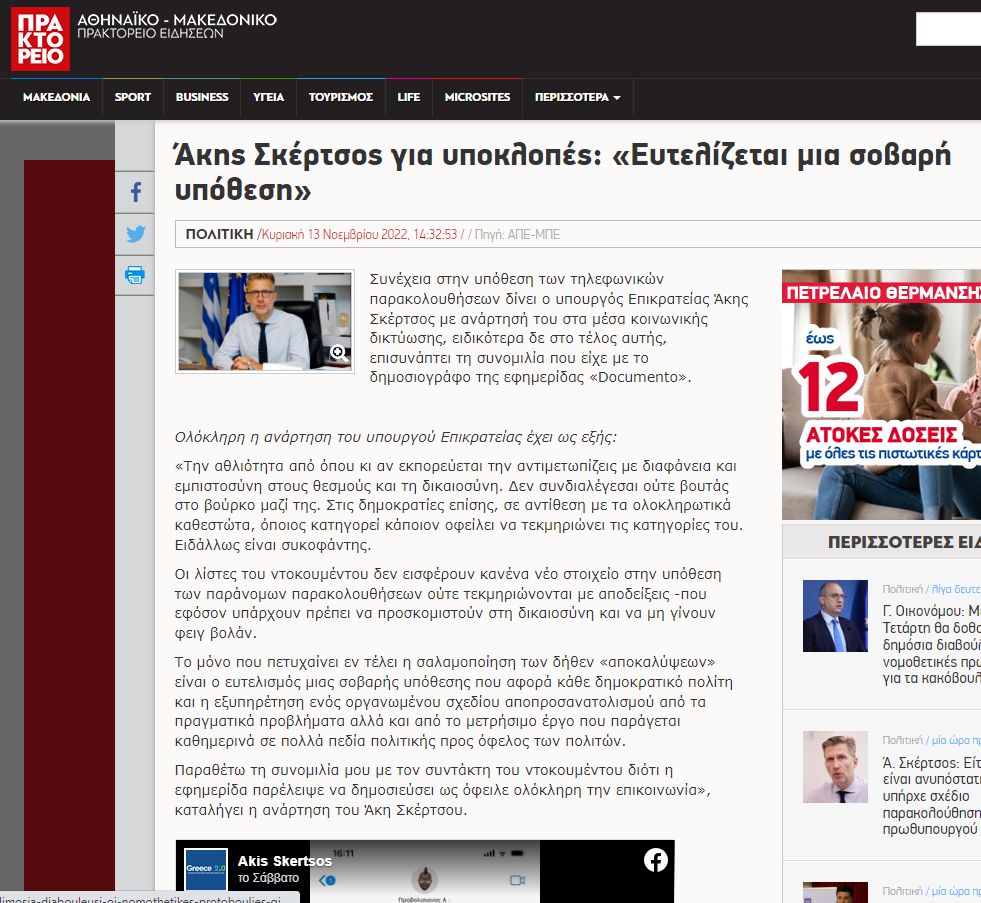Click ΑΘΗΝΑΪΚΟ - ΜΑΚΕΔΟΝΙΚΟ site title
Screen dimensions: 981x903
pyautogui.click(x=177, y=20)
